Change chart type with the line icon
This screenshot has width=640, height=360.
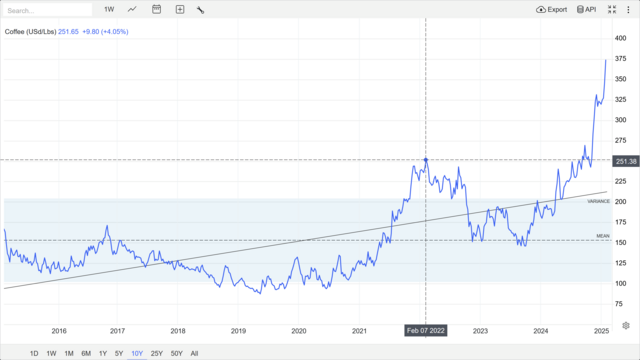tap(132, 9)
